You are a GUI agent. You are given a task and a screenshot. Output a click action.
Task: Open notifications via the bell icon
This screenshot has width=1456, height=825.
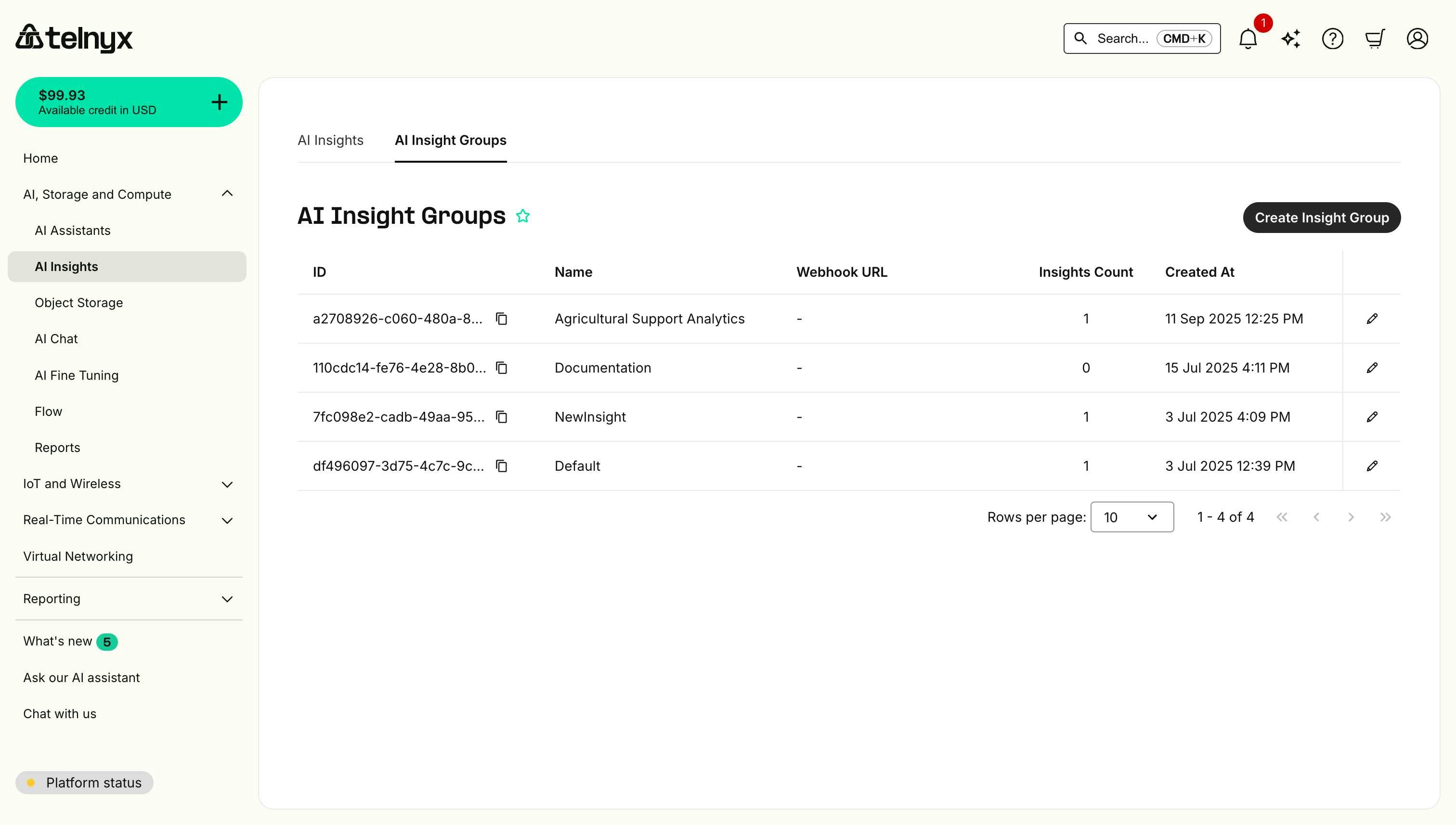[1248, 38]
